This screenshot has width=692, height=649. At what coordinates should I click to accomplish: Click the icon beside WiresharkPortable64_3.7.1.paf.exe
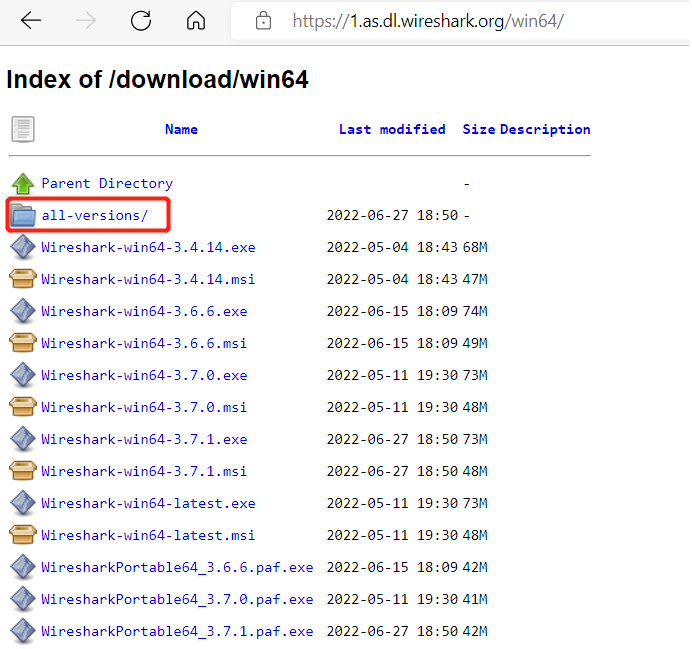coord(23,631)
